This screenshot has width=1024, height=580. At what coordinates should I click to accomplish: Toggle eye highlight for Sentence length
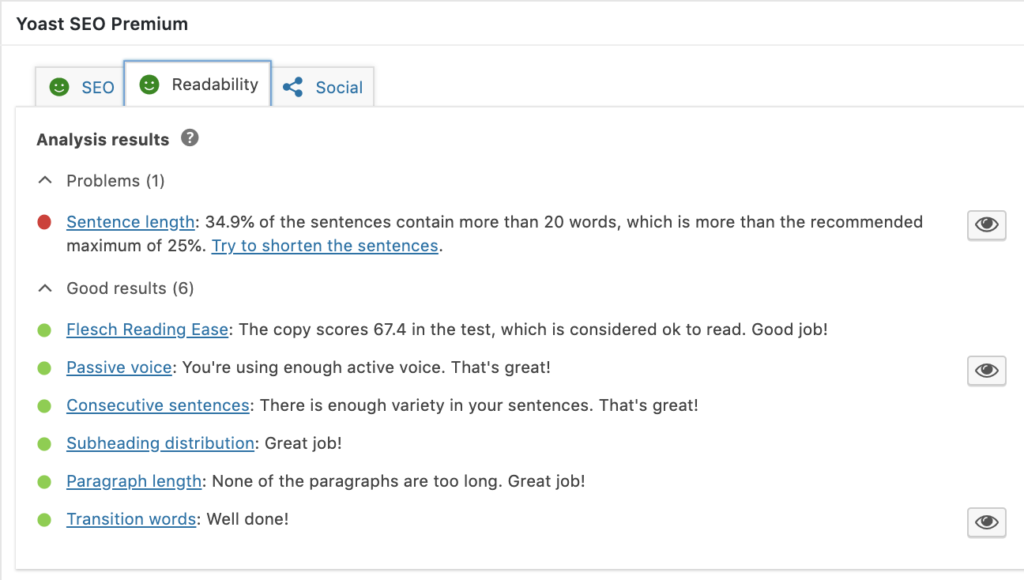986,225
